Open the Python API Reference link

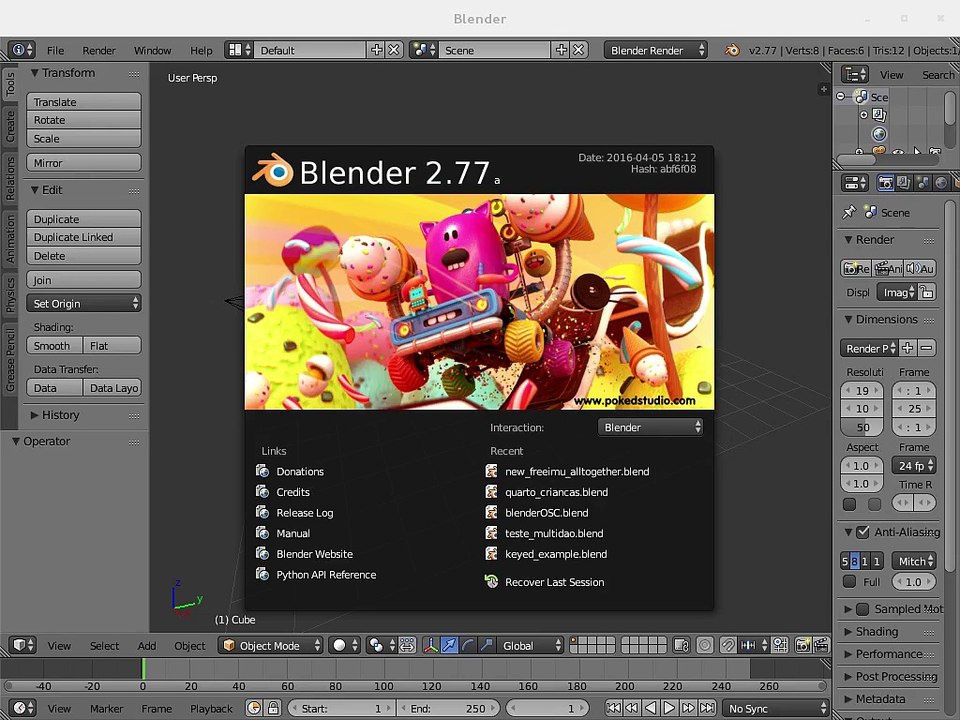326,574
